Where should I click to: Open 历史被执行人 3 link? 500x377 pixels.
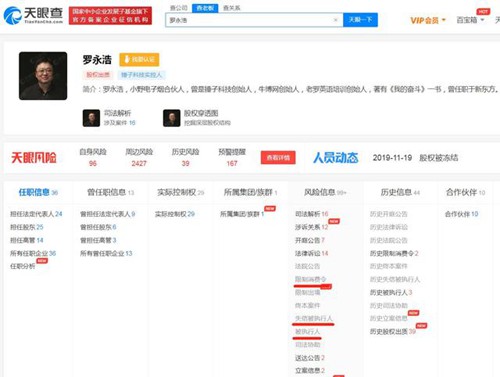pos(391,292)
